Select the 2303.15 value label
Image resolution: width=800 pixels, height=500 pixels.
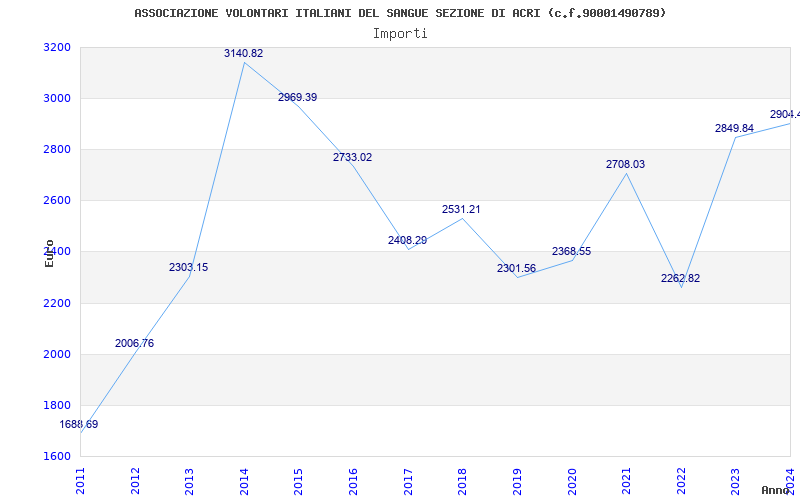point(189,268)
